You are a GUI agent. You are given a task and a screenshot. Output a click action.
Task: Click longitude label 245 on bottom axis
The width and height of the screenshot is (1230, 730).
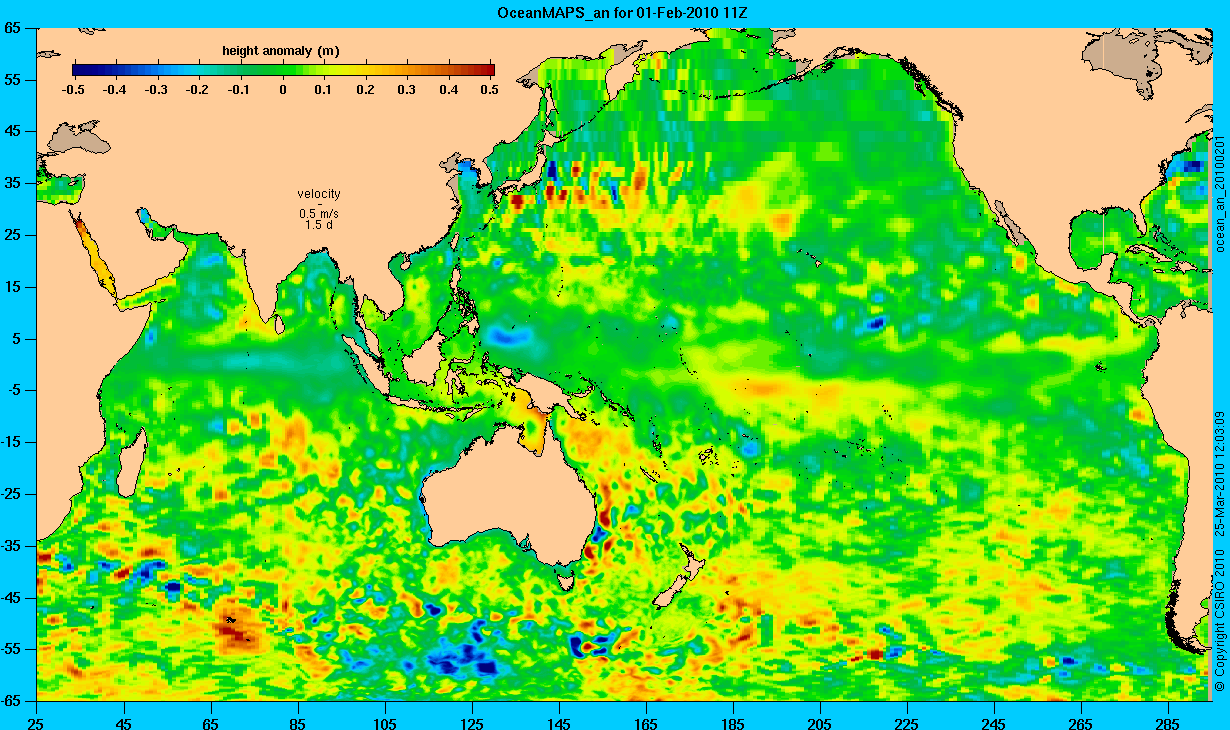[x=994, y=722]
